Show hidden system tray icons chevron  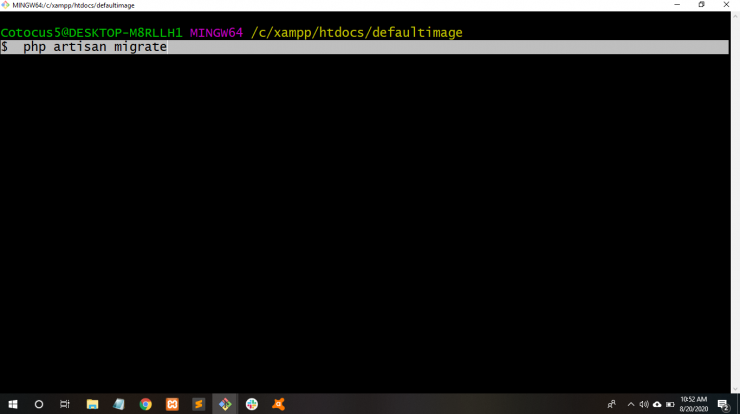pyautogui.click(x=631, y=404)
